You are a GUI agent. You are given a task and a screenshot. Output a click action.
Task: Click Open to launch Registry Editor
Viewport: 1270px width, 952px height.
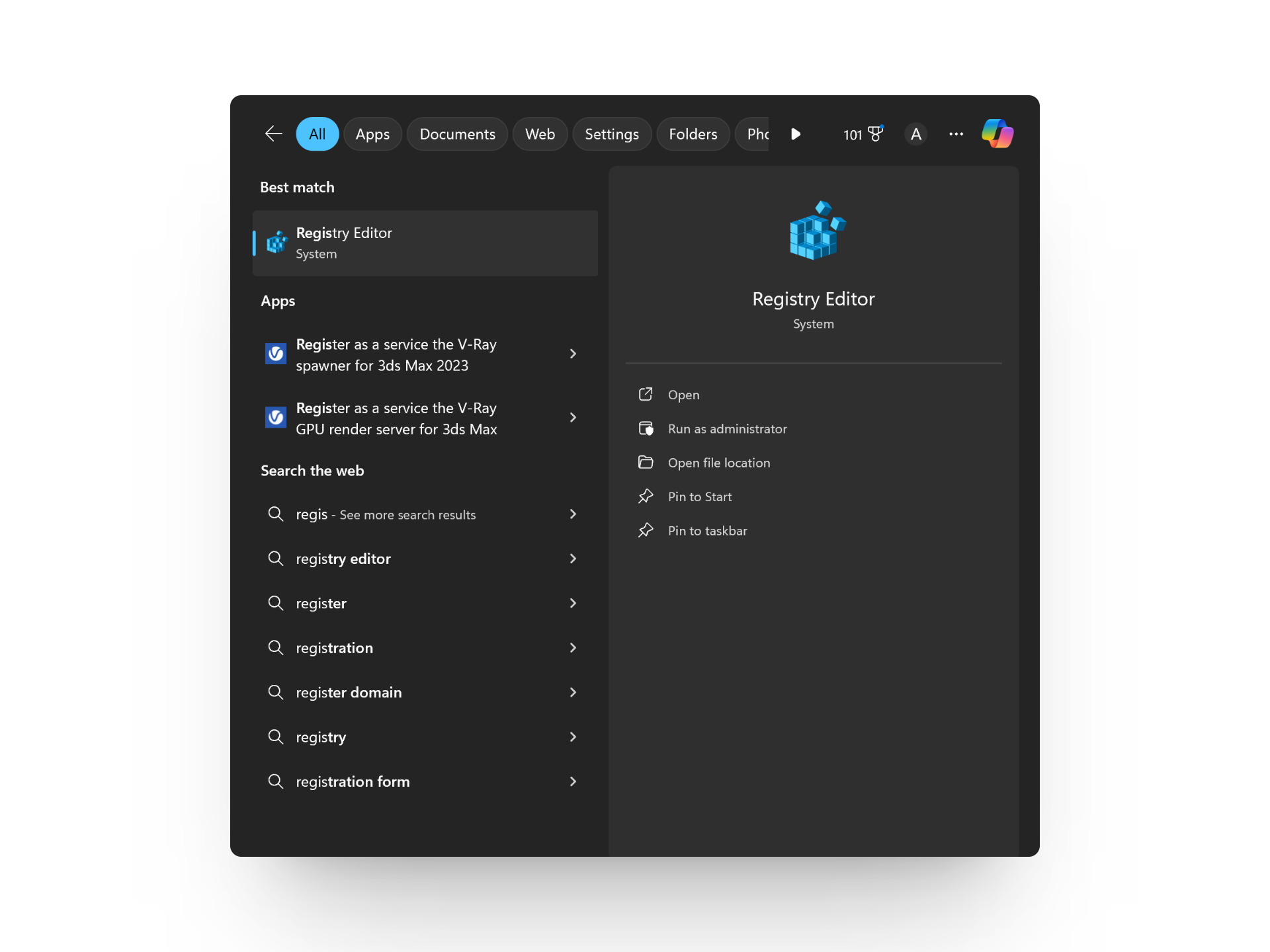click(x=683, y=394)
